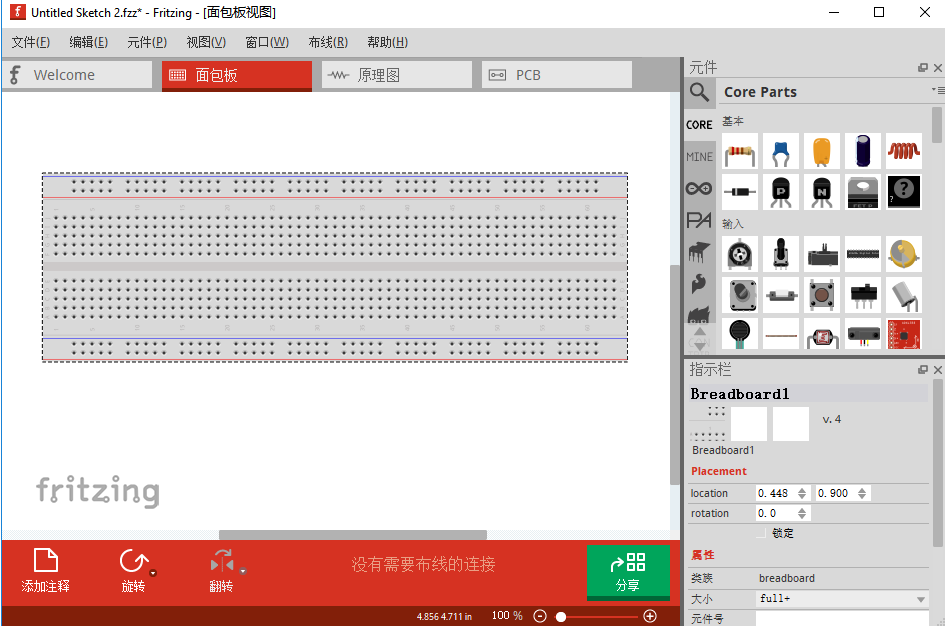Open the 编辑(E) menu

89,42
